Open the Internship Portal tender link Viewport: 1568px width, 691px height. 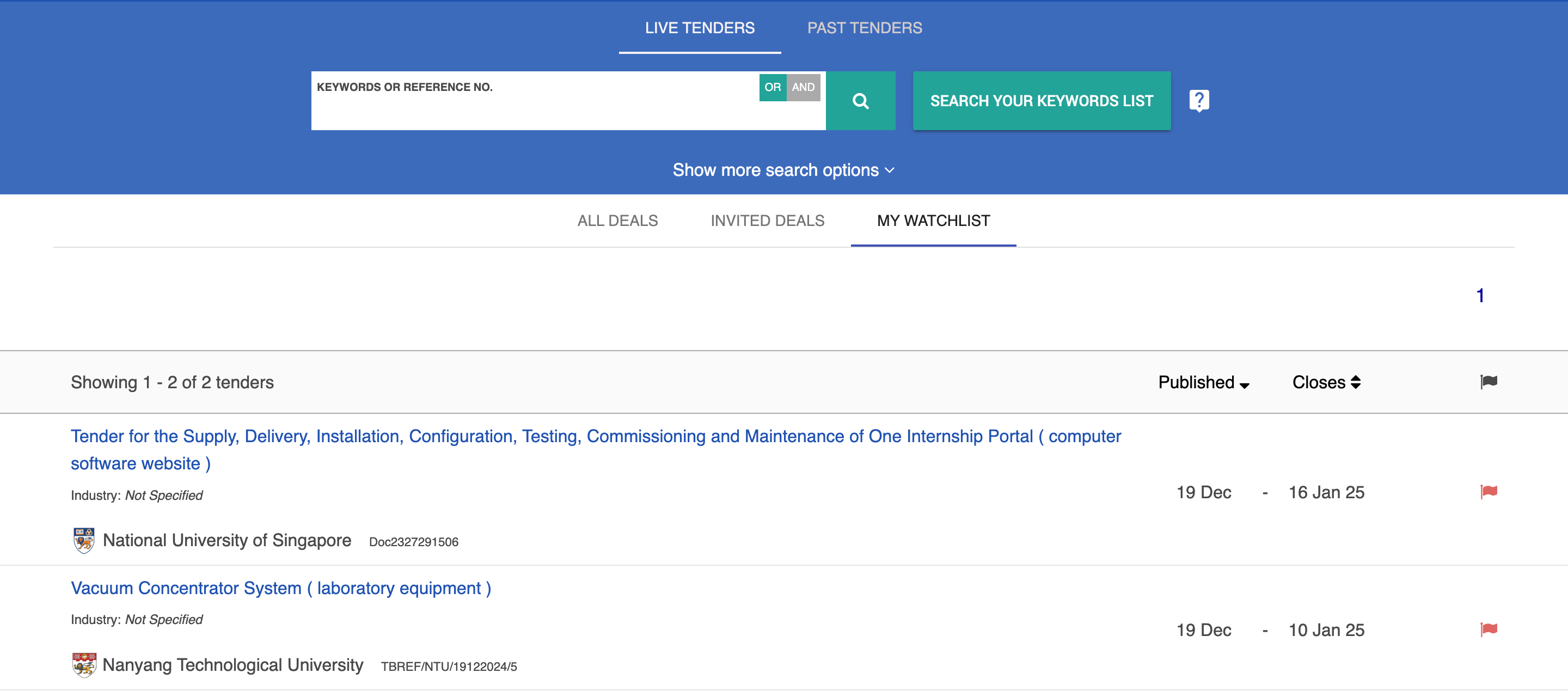pyautogui.click(x=595, y=437)
